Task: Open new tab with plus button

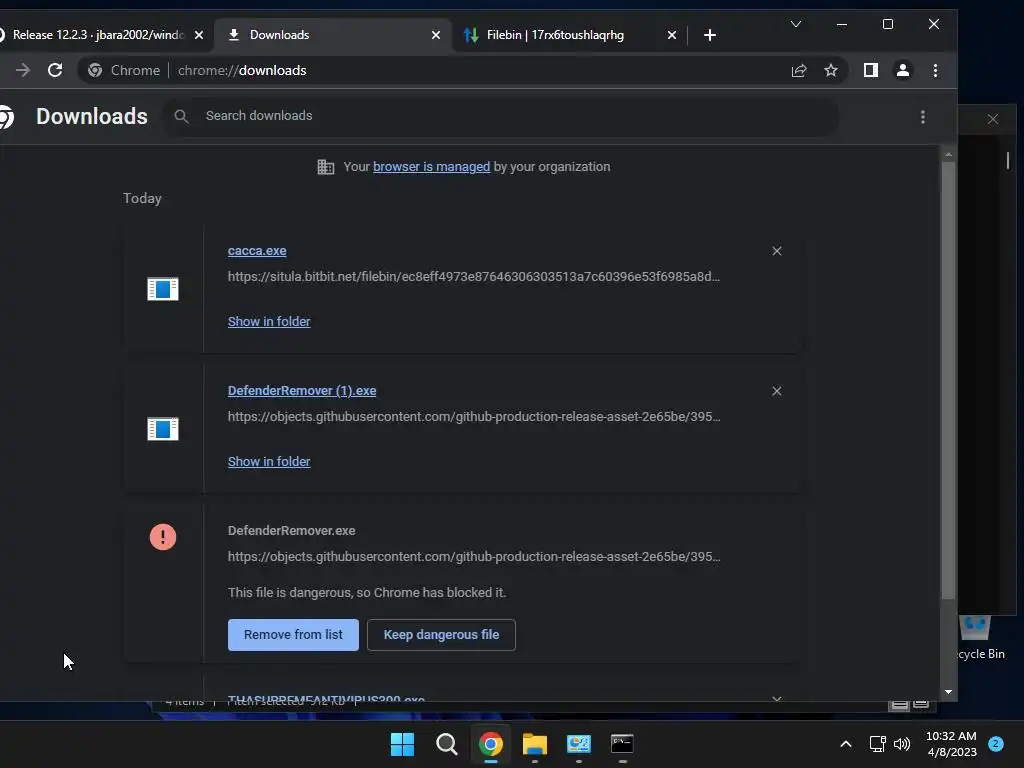Action: pos(710,35)
